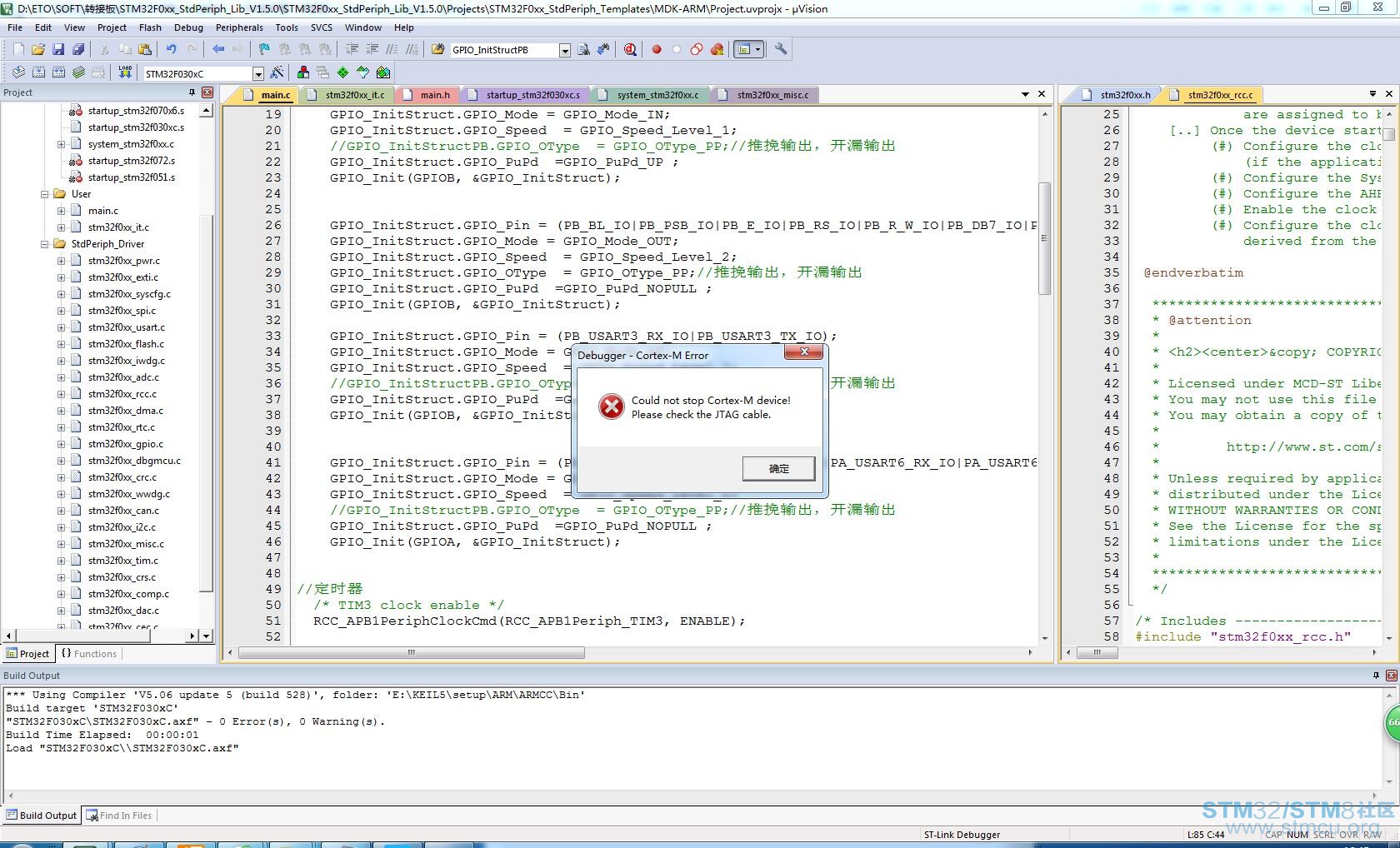This screenshot has height=848, width=1400.
Task: Navigate backwards with blue arrow
Action: (218, 49)
